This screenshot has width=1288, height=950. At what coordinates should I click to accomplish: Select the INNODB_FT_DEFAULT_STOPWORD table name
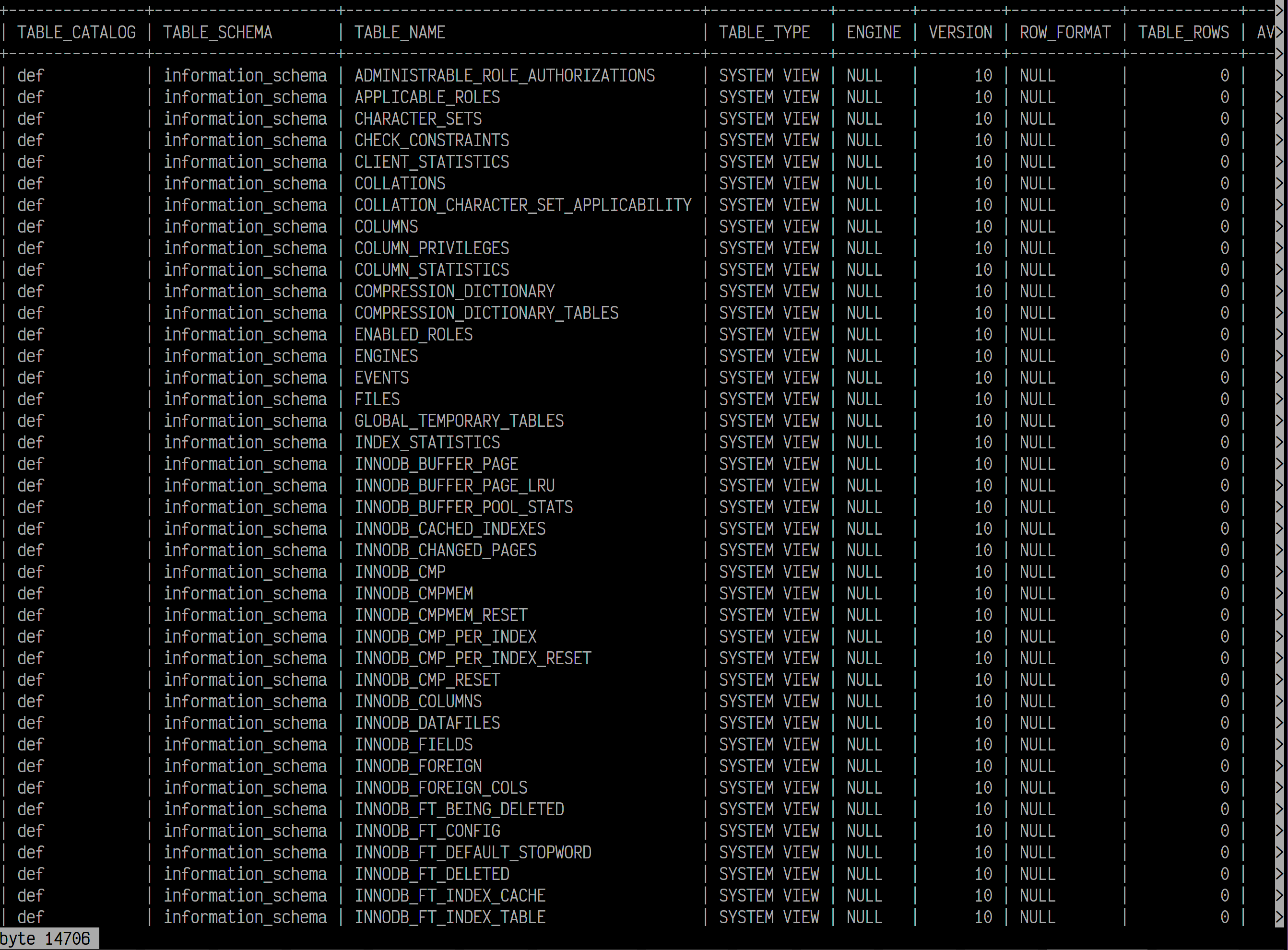(x=473, y=852)
